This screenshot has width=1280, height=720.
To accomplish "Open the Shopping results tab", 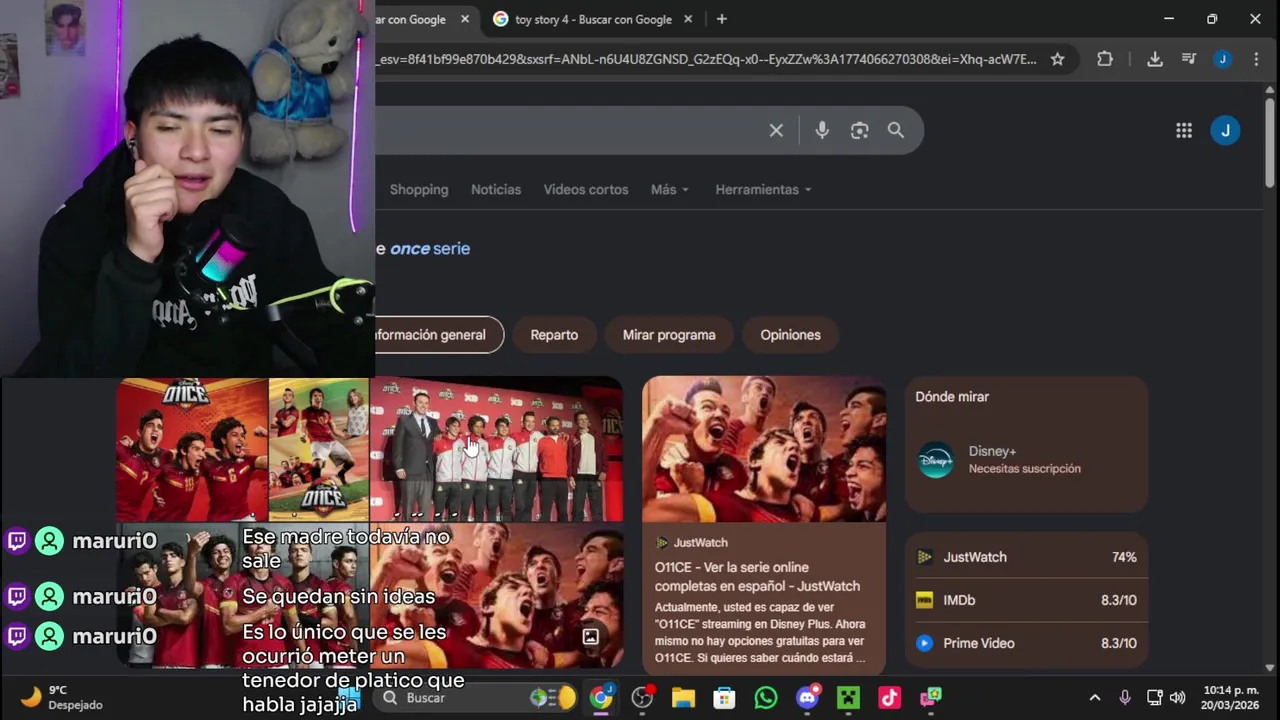I will (x=419, y=189).
